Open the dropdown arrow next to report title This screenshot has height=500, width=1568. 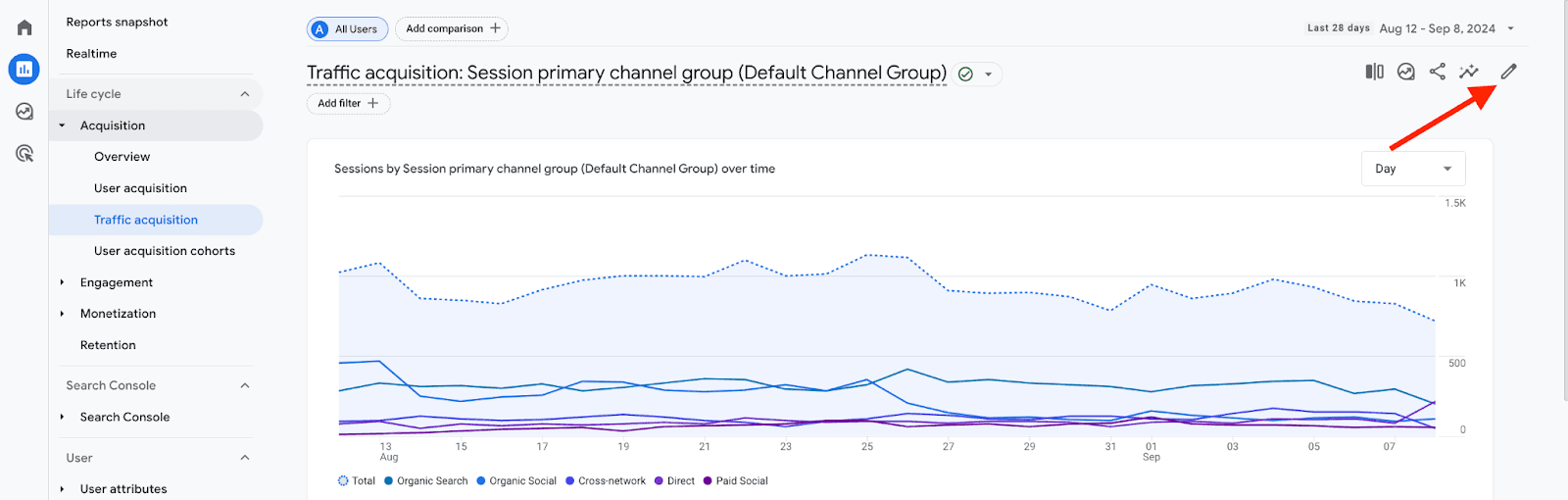click(x=989, y=75)
